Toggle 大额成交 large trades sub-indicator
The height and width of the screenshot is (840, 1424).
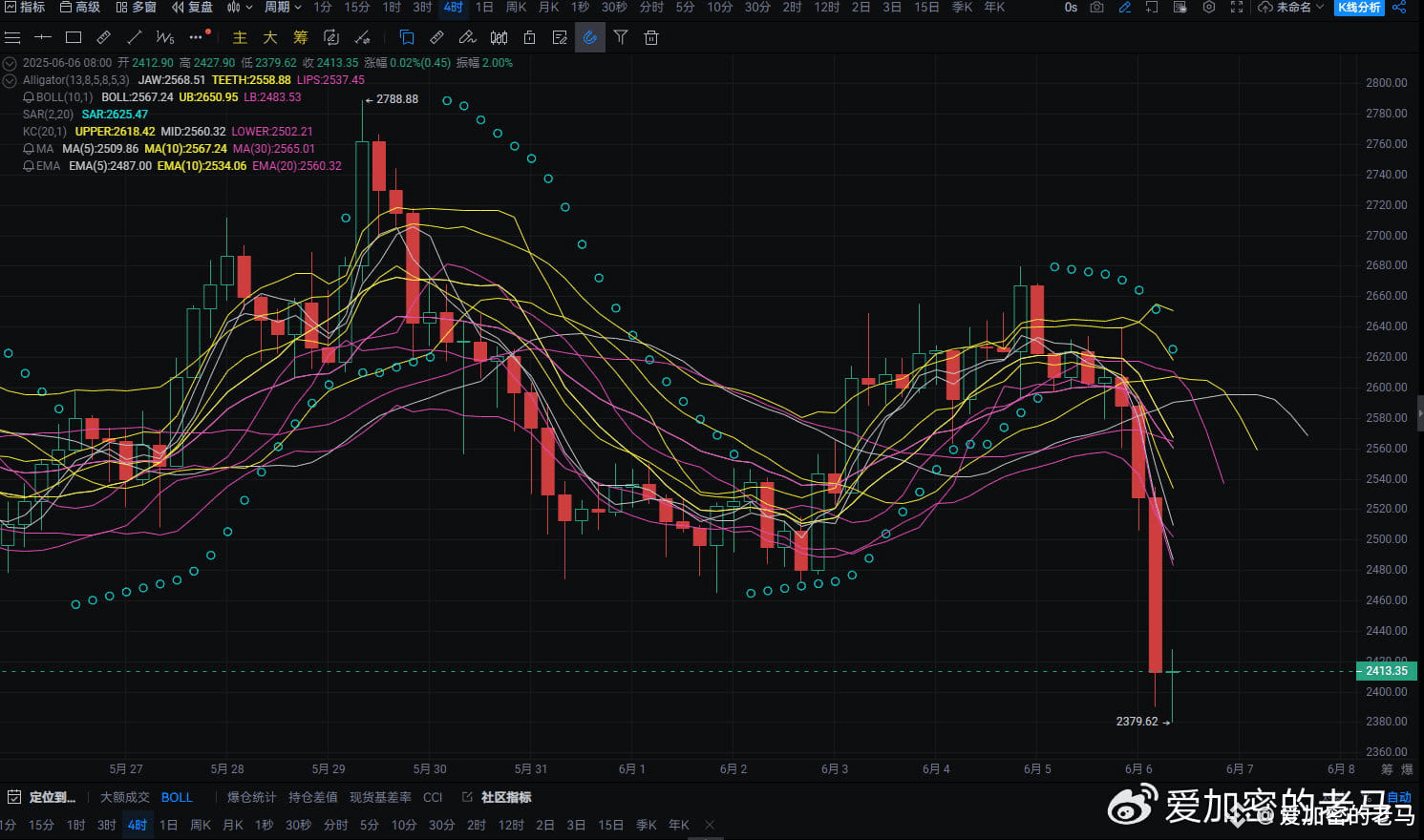point(125,797)
